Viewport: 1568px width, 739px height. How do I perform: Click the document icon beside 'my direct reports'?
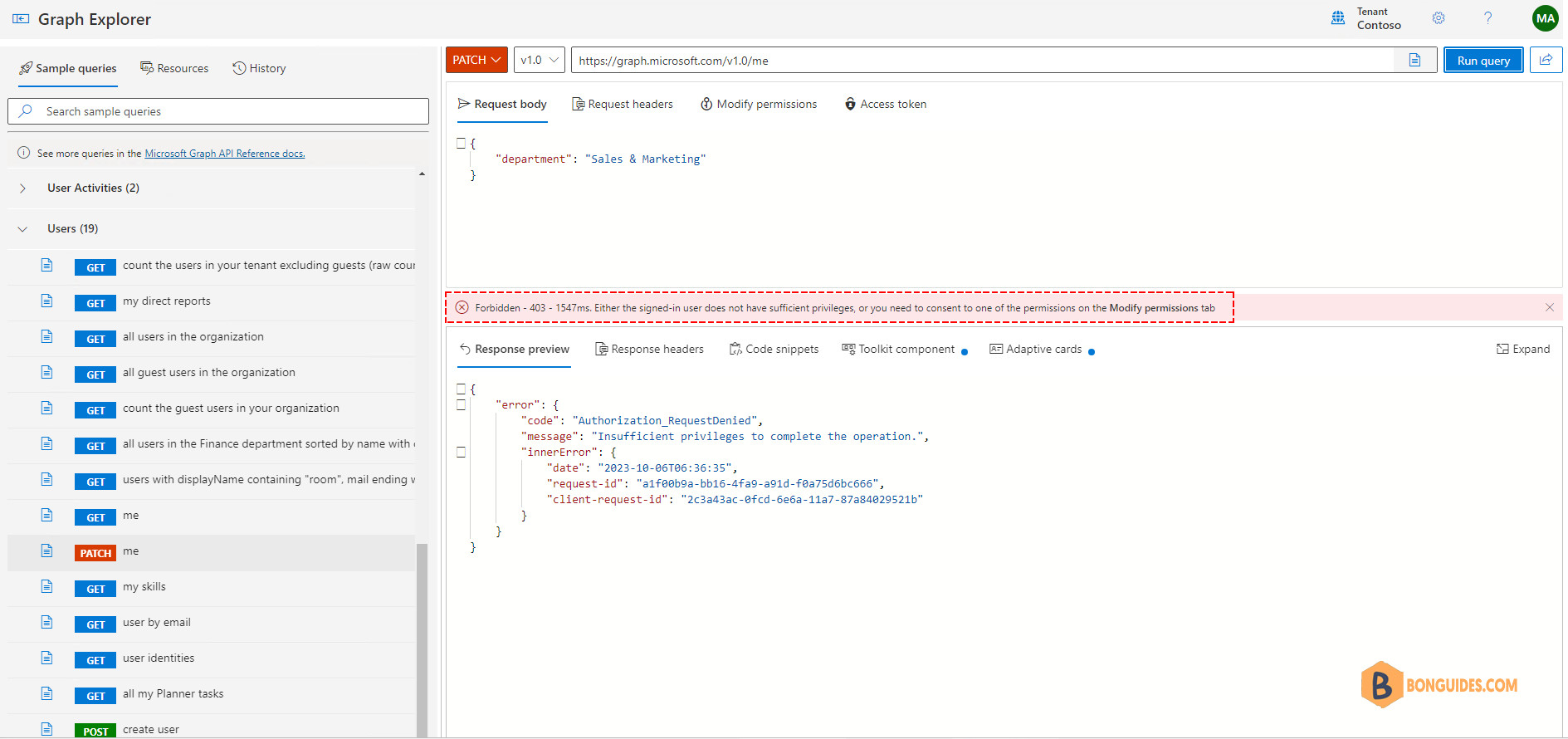[x=46, y=301]
